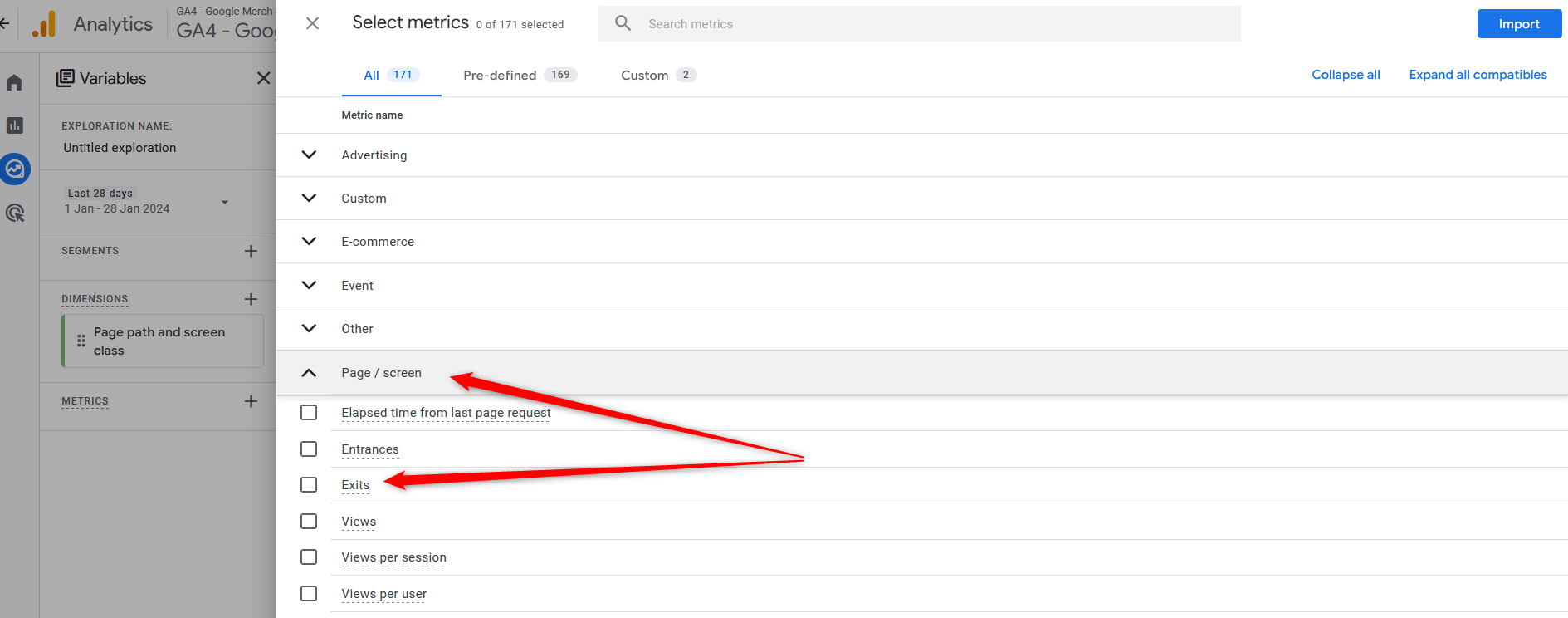The height and width of the screenshot is (618, 1568).
Task: Open the Home icon in left sidebar
Action: (x=14, y=82)
